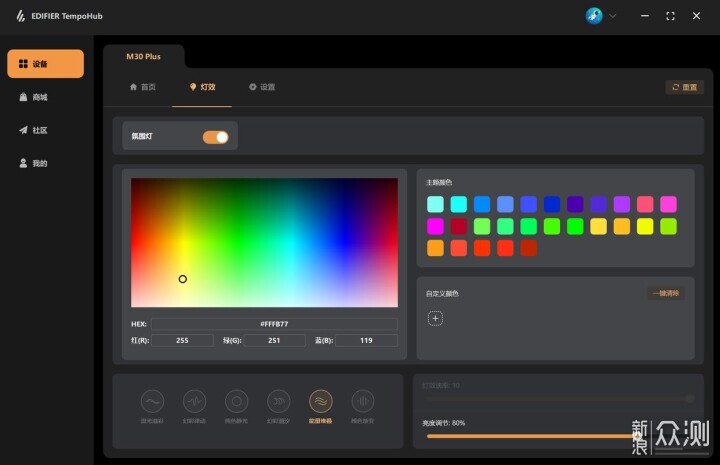Pick the orange swatch starting the third row
This screenshot has height=465, width=720.
(x=435, y=248)
